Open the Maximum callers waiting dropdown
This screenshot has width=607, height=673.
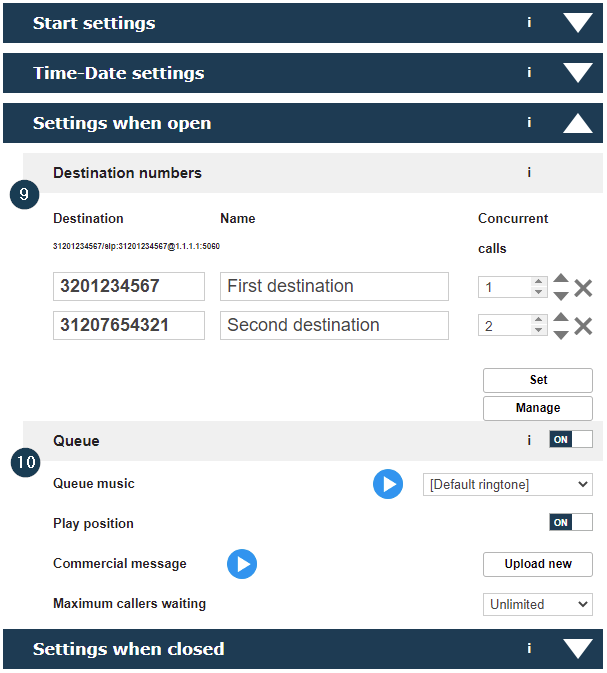537,604
